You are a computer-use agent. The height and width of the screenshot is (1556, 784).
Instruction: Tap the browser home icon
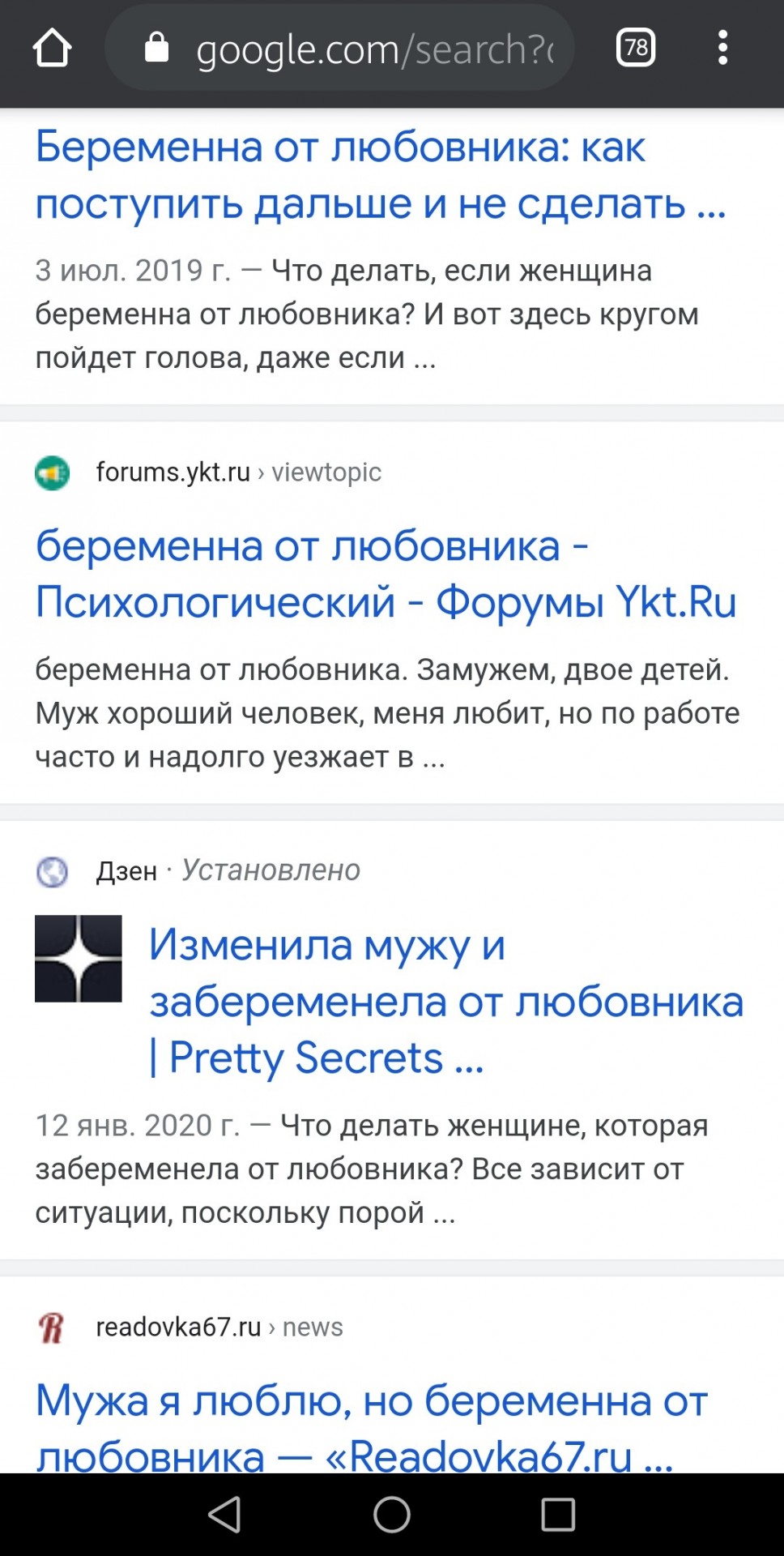pos(53,49)
